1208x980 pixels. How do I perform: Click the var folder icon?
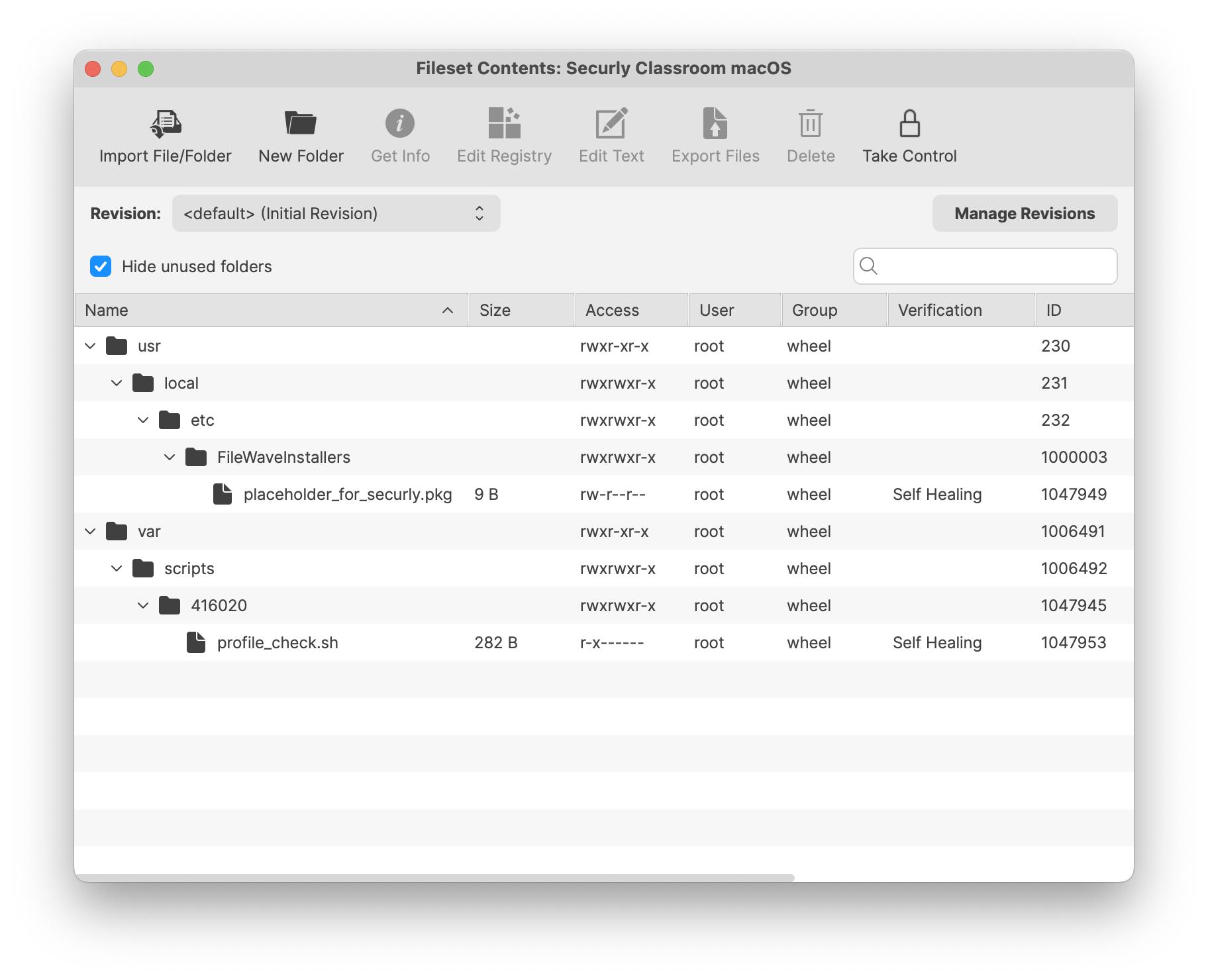click(117, 531)
